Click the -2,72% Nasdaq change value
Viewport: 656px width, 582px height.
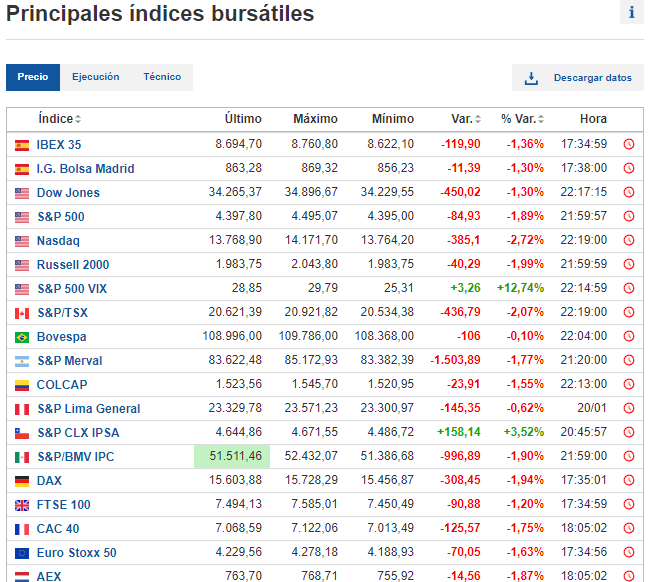(x=525, y=240)
